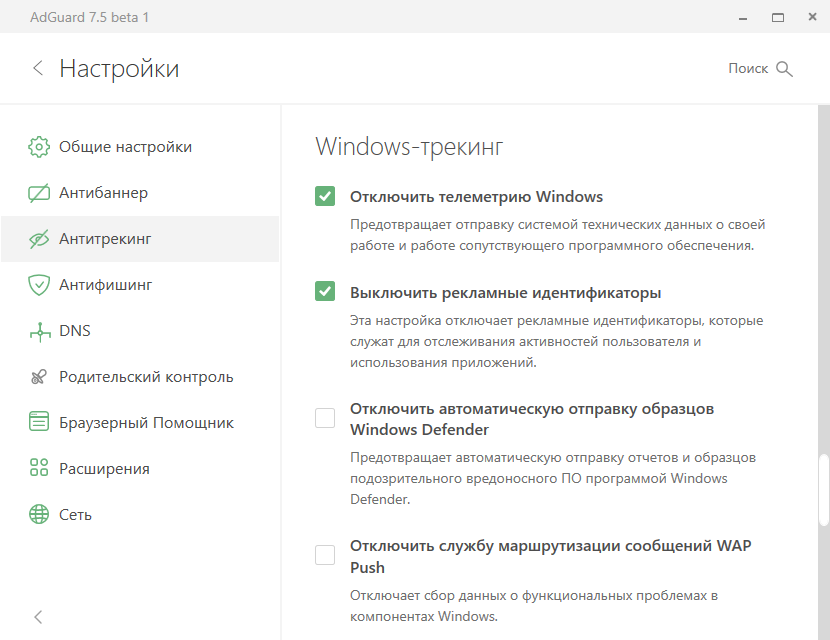The image size is (830, 640).
Task: Click the Выключить рекламные идентификаторы label
Action: [506, 293]
